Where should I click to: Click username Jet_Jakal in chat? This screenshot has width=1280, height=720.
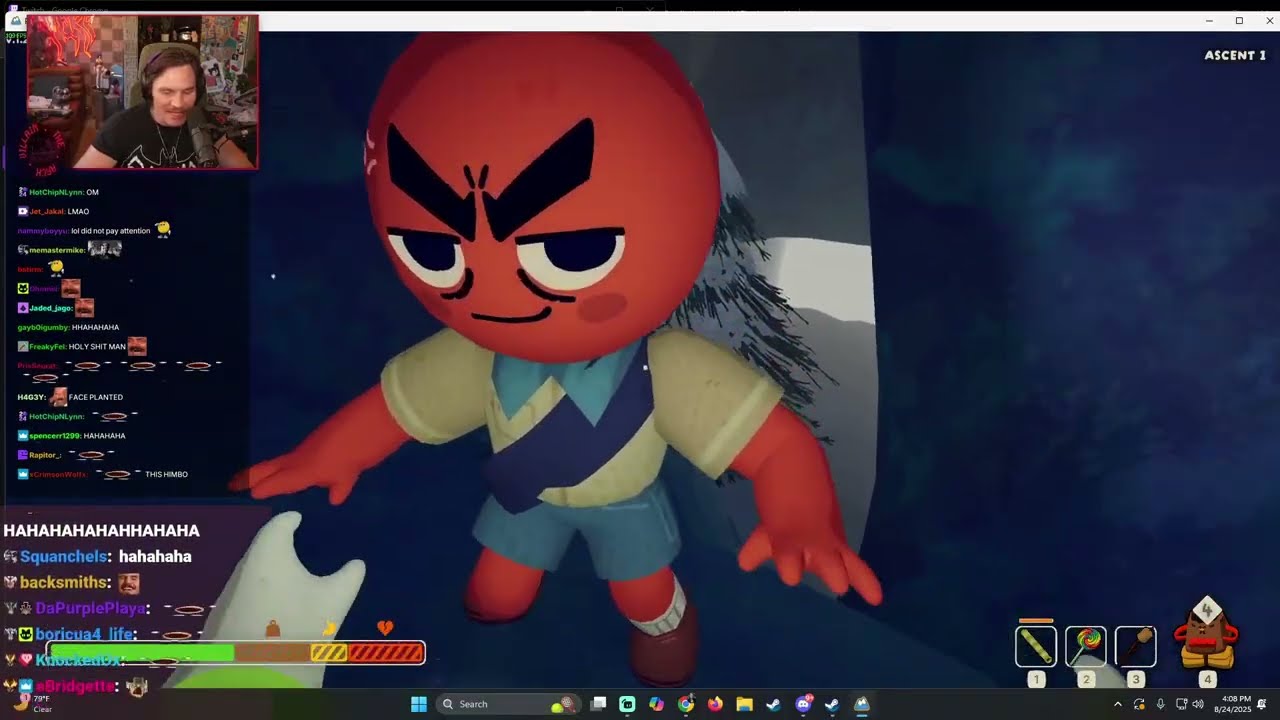click(45, 212)
